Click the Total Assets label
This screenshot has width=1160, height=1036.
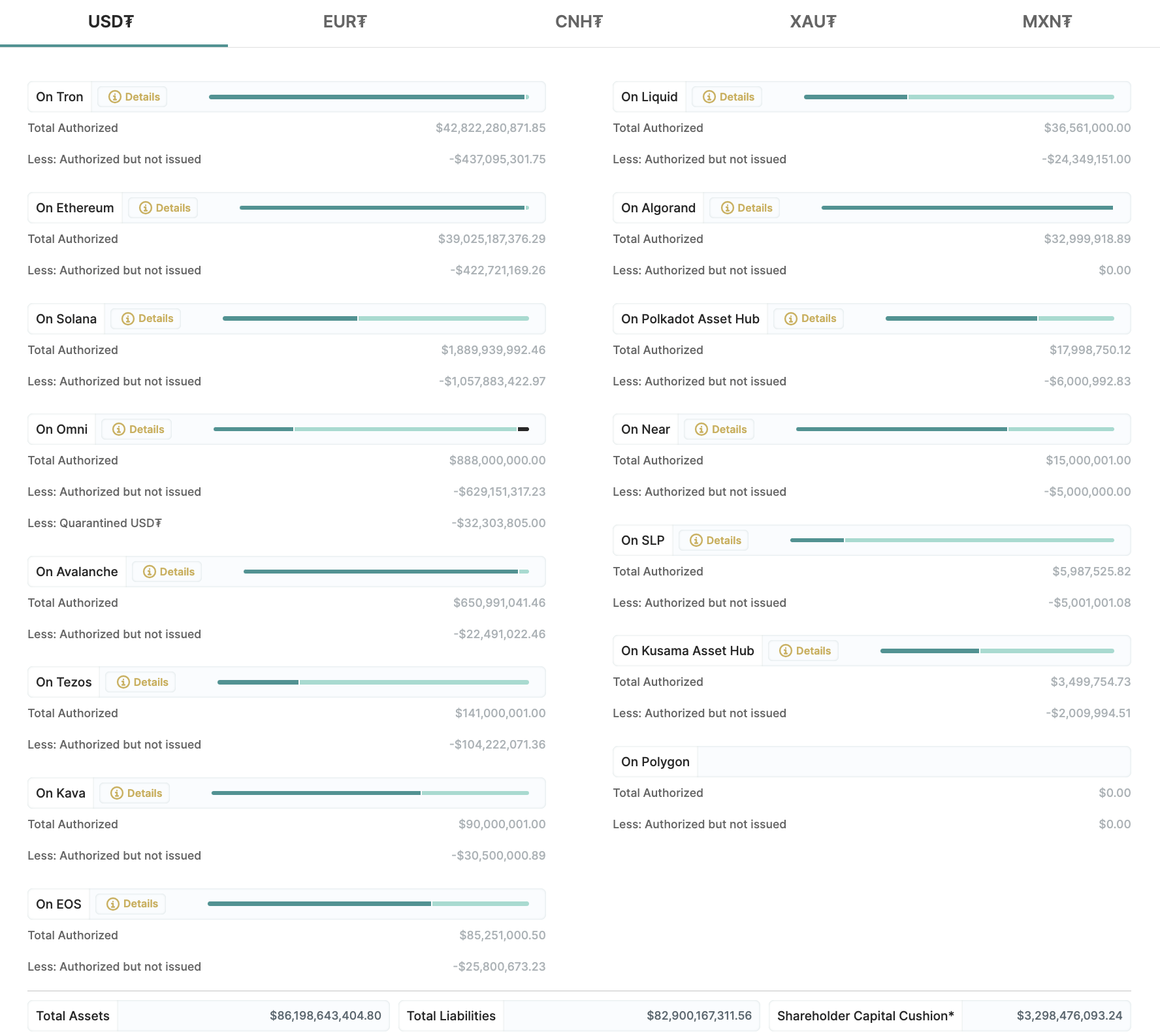point(73,1016)
